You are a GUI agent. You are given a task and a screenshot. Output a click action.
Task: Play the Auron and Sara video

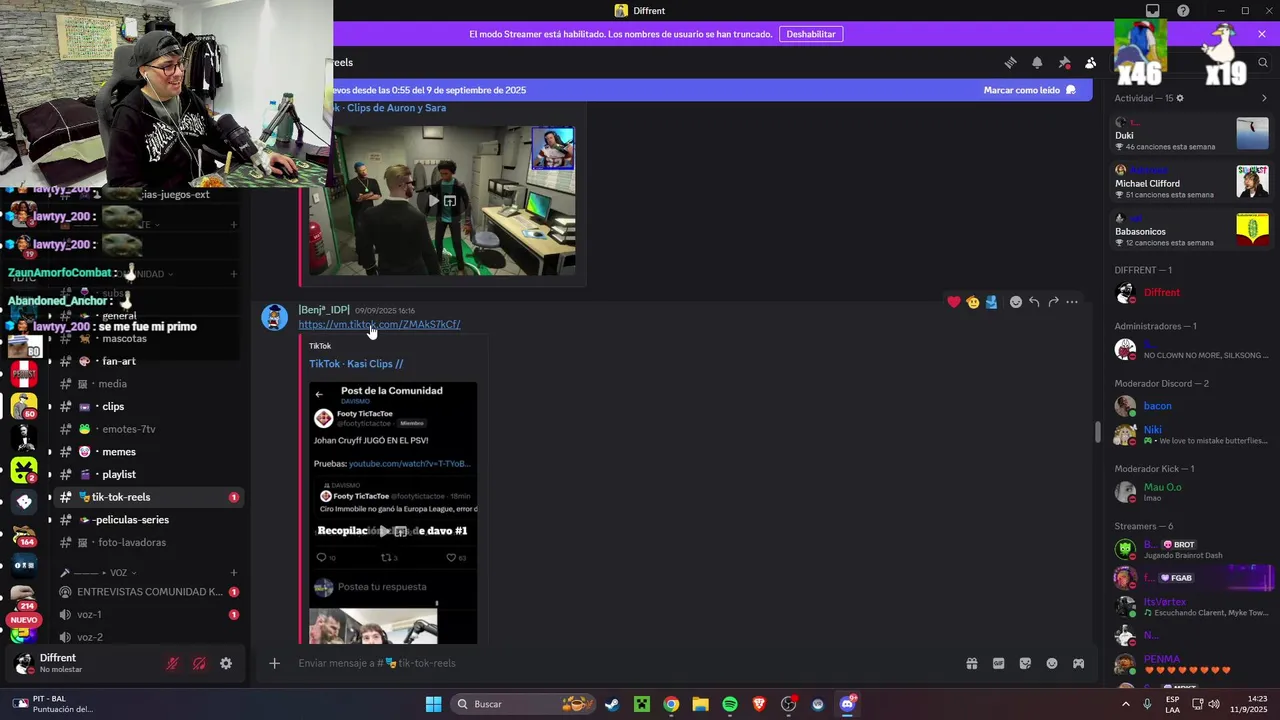pyautogui.click(x=433, y=201)
